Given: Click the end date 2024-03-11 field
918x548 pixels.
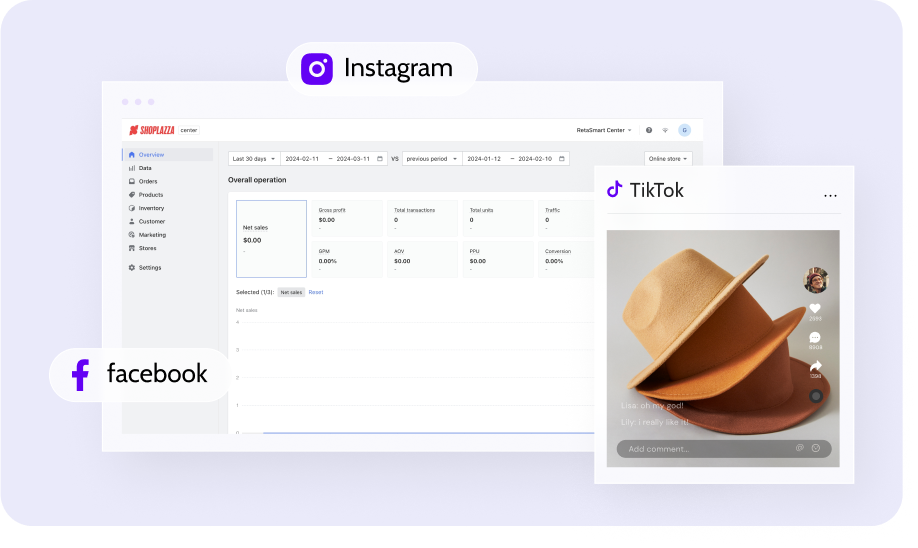Looking at the screenshot, I should [353, 159].
